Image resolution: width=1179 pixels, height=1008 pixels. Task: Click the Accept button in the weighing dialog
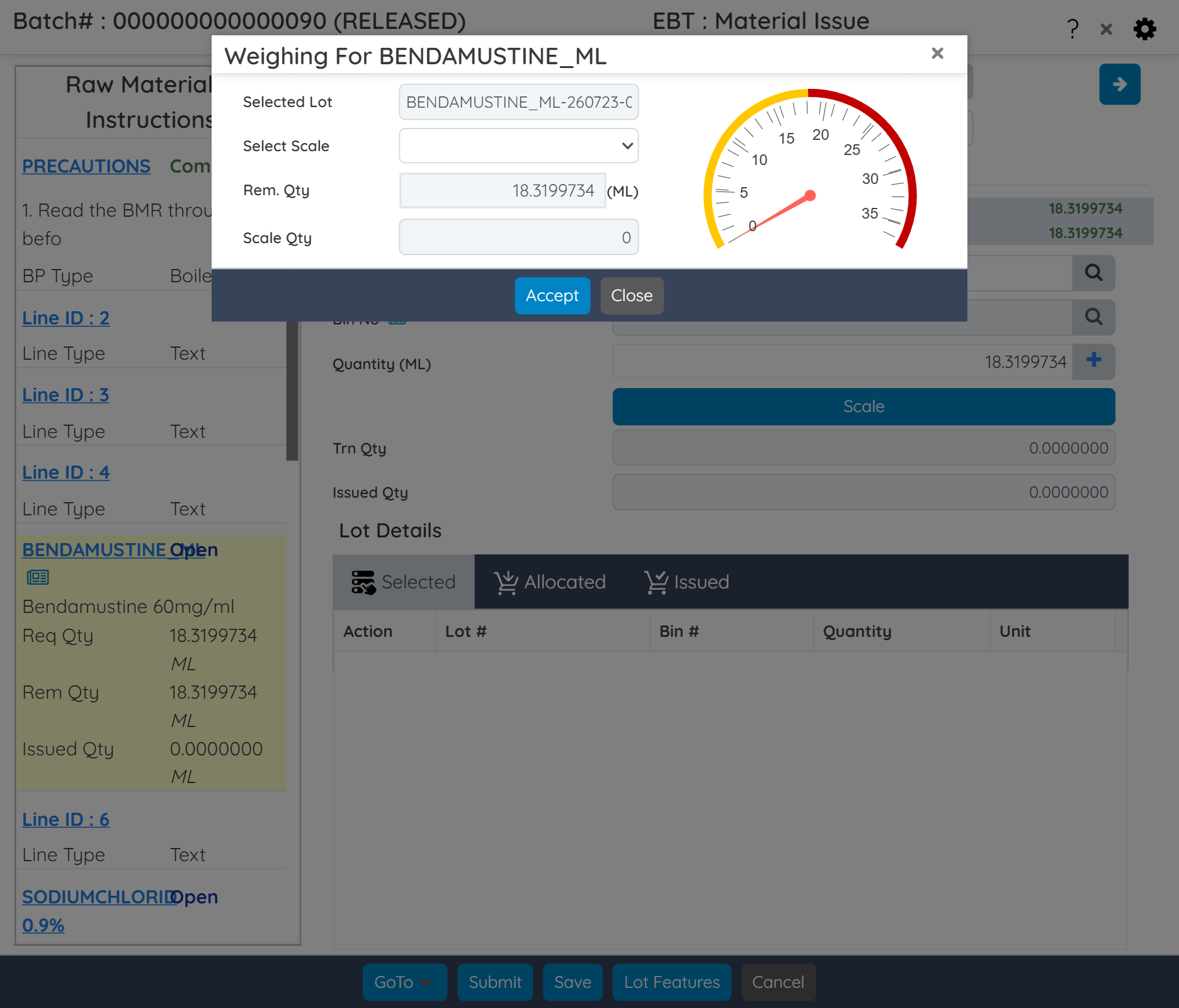(552, 295)
